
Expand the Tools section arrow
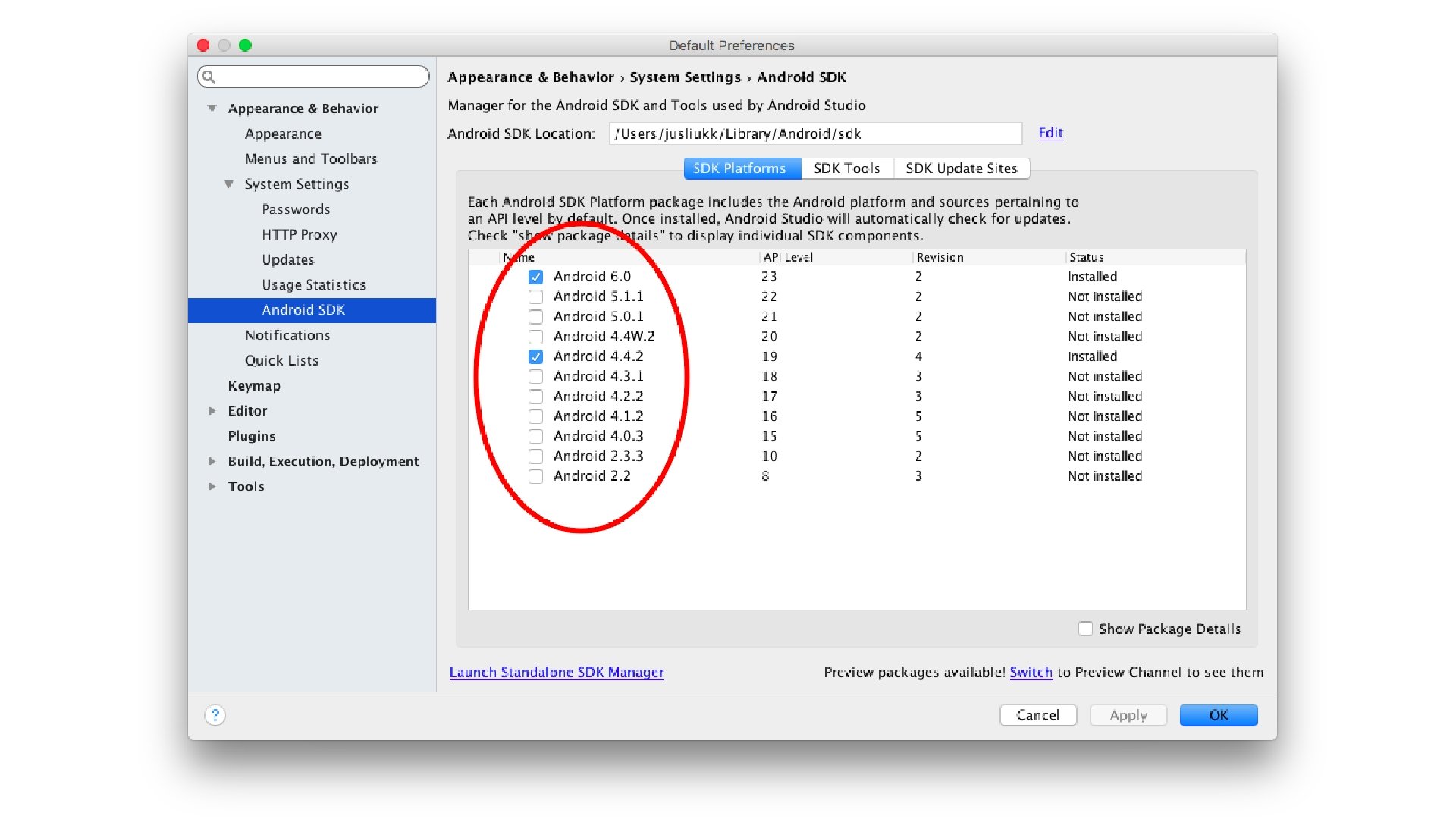[x=212, y=487]
